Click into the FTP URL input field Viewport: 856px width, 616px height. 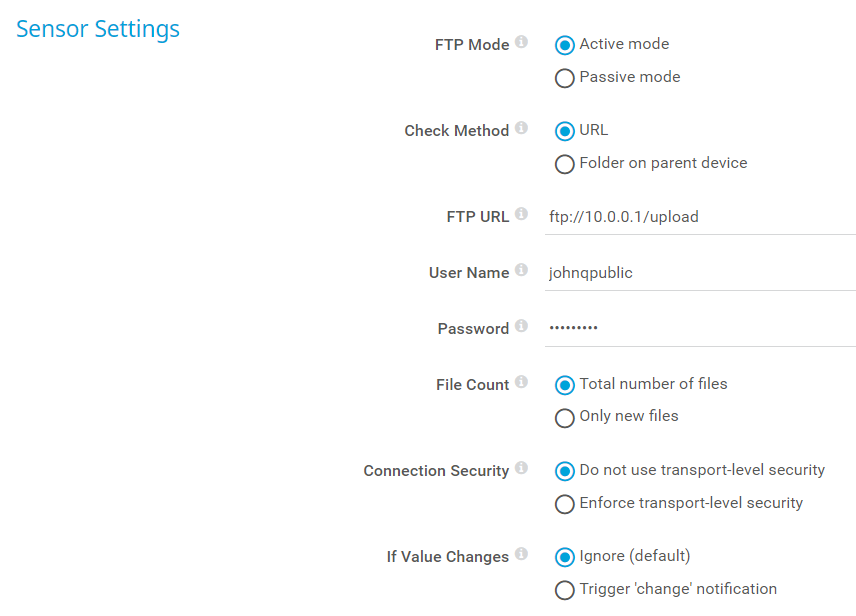pos(700,217)
